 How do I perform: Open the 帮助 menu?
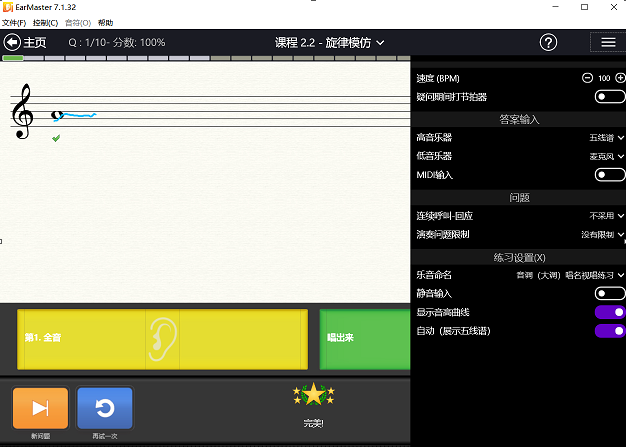106,22
